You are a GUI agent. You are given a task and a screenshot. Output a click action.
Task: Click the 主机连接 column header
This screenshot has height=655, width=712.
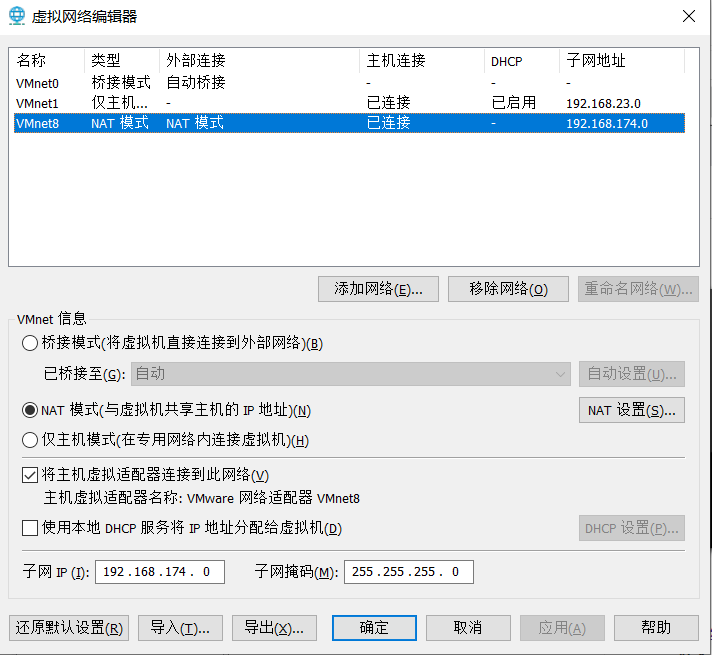(422, 60)
